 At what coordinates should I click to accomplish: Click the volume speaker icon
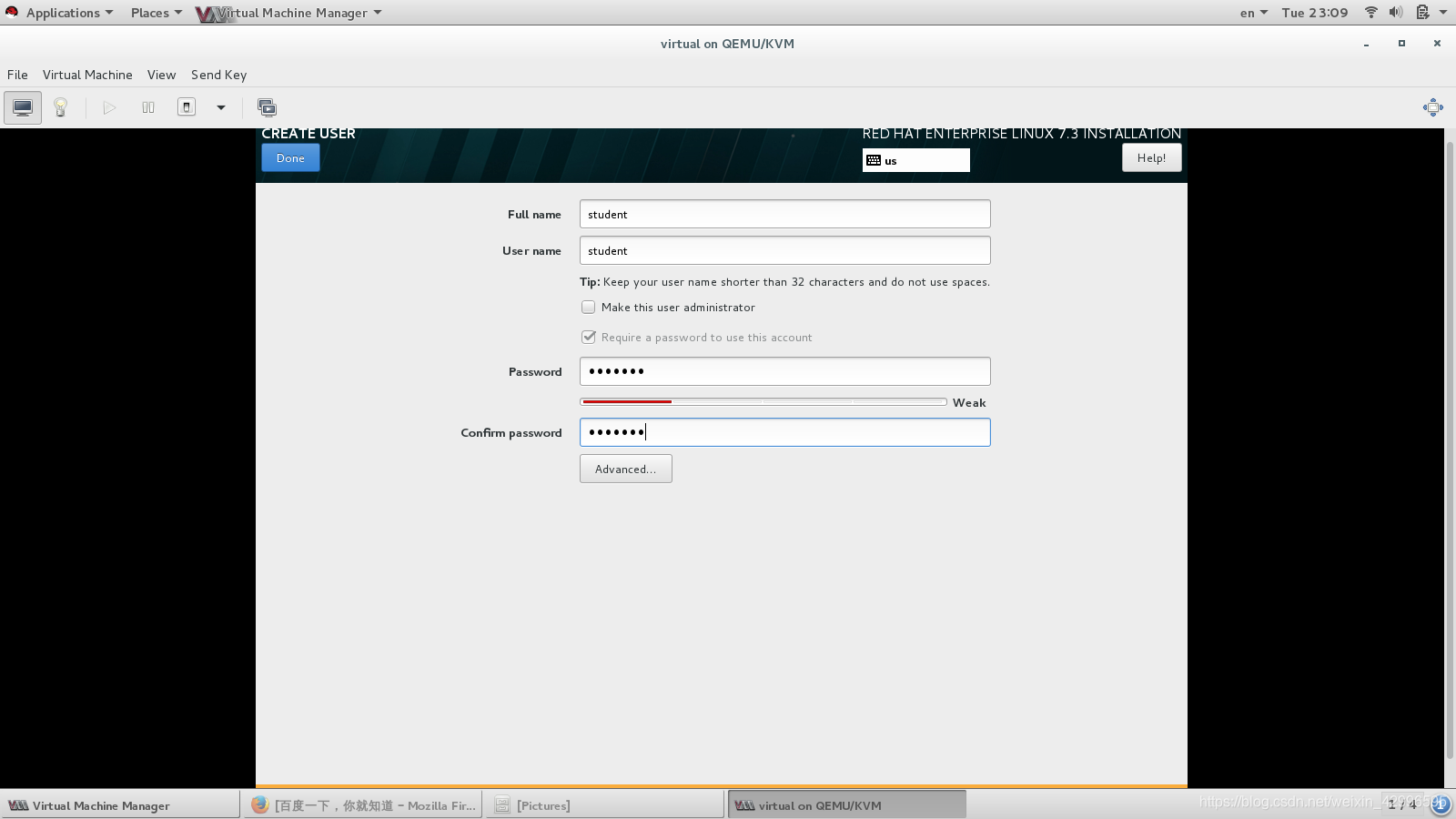[x=1396, y=13]
